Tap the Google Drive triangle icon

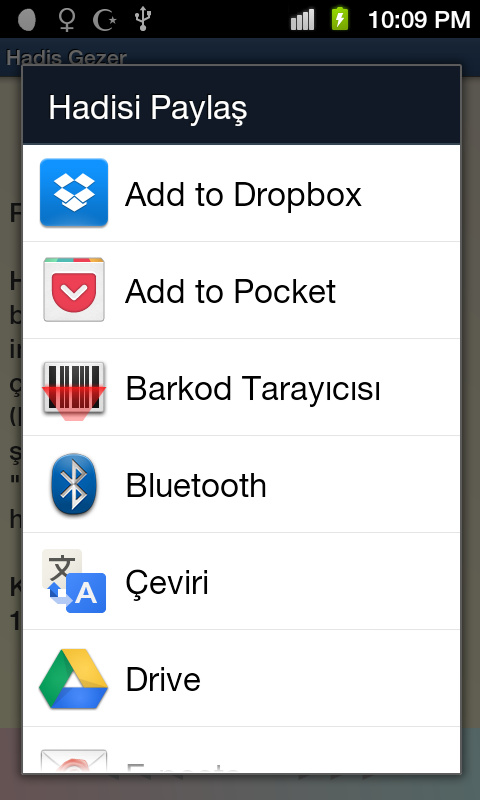point(74,679)
